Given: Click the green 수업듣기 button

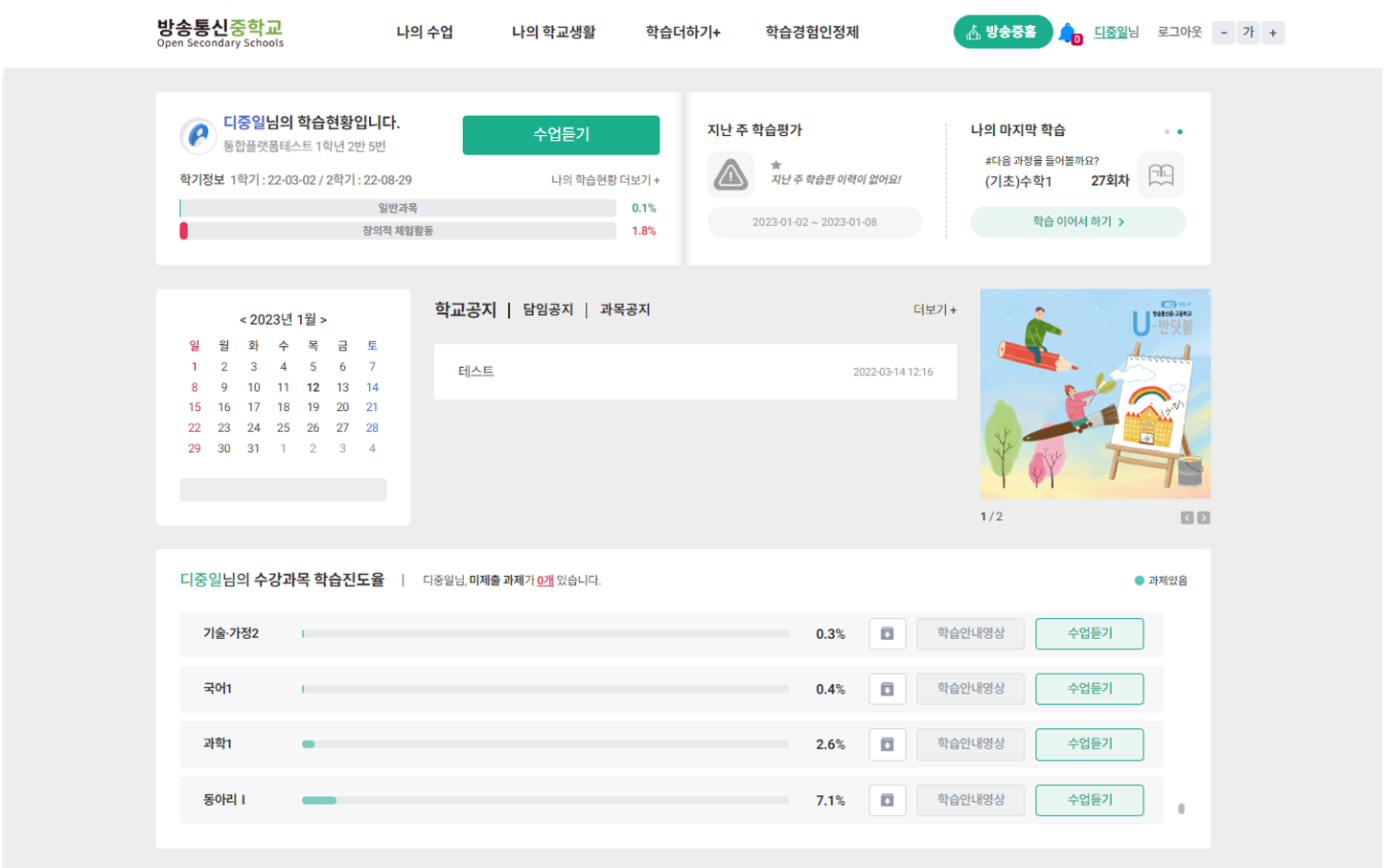Looking at the screenshot, I should 562,135.
